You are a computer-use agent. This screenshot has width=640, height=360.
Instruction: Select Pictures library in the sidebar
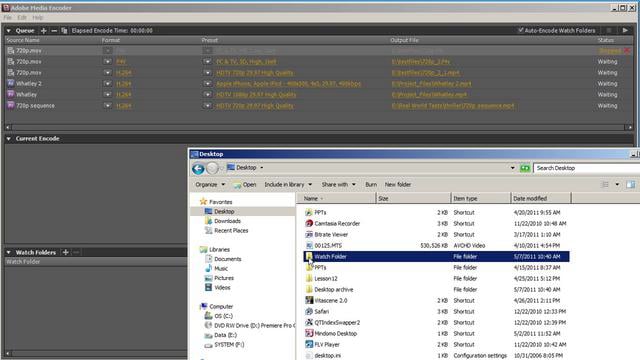coord(224,278)
